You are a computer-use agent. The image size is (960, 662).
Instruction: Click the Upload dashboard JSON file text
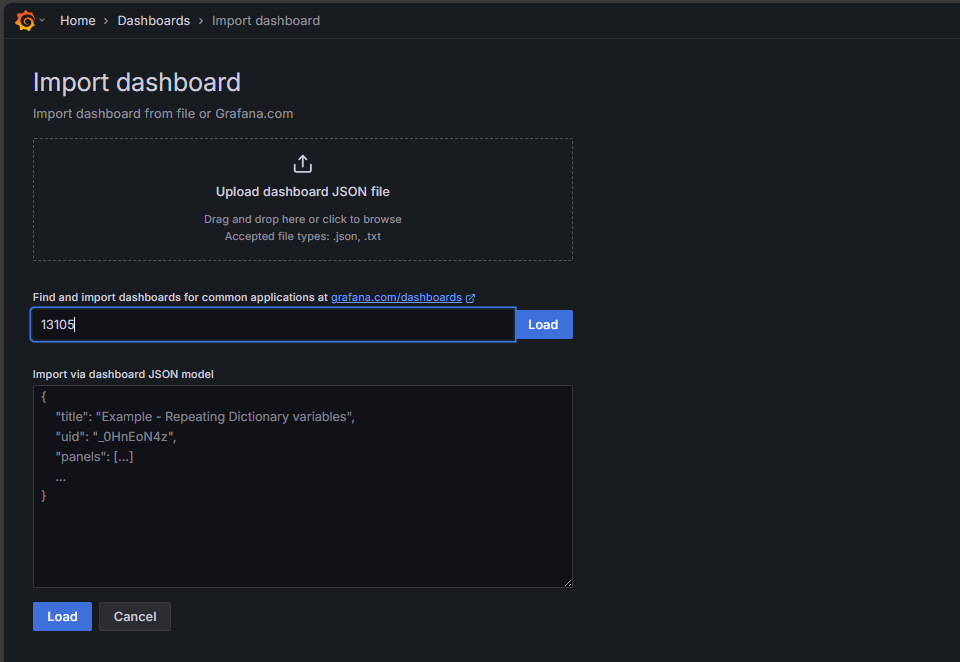[x=303, y=191]
